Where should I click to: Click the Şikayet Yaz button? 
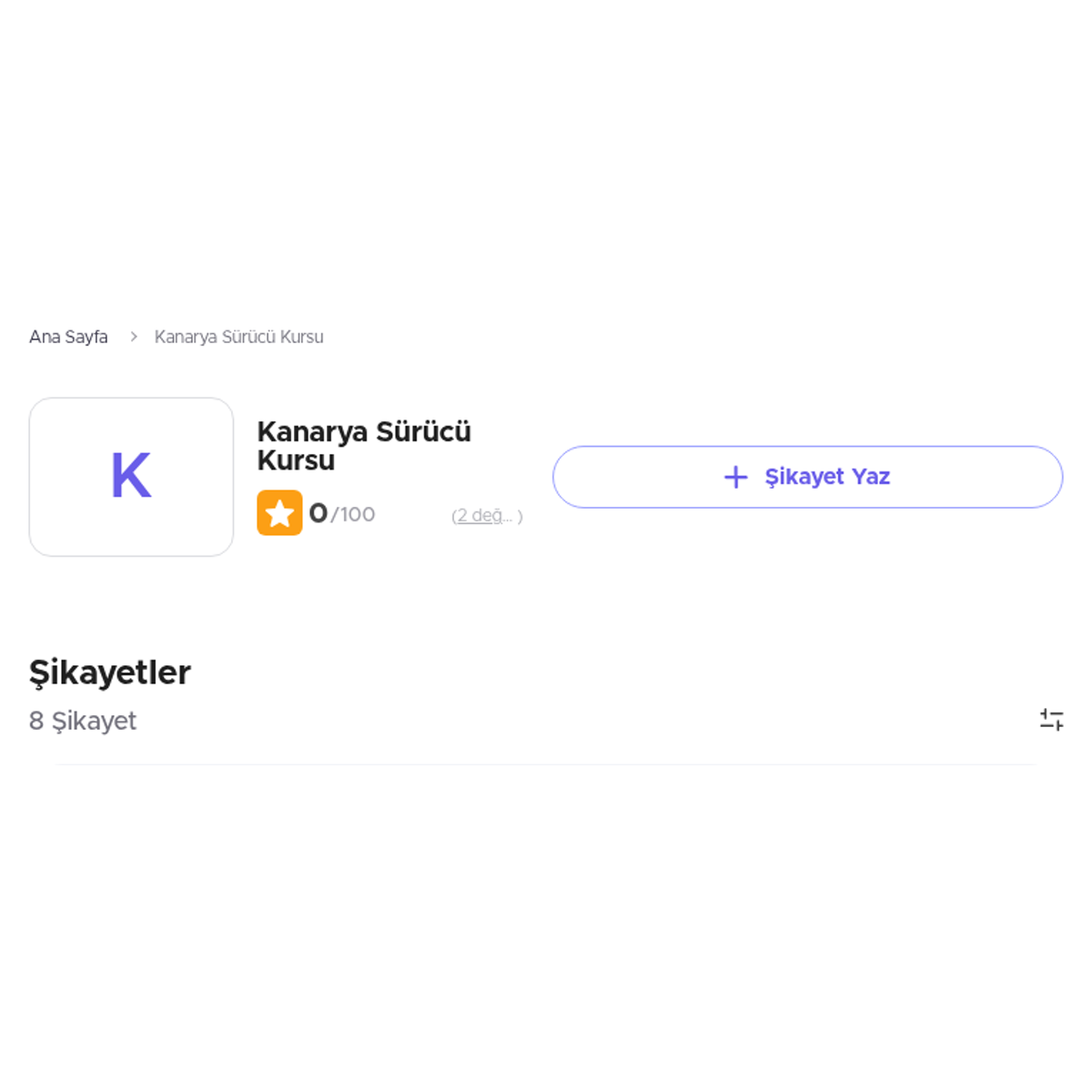click(x=807, y=477)
